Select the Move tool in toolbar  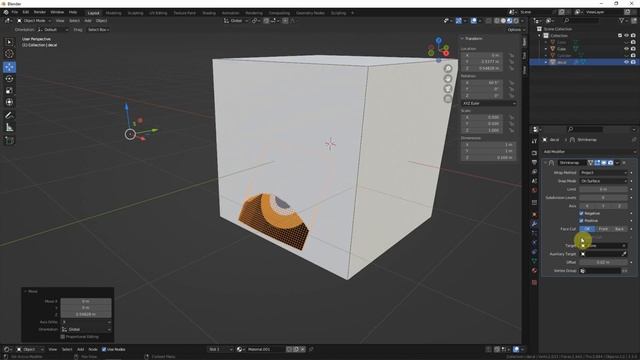(9, 67)
